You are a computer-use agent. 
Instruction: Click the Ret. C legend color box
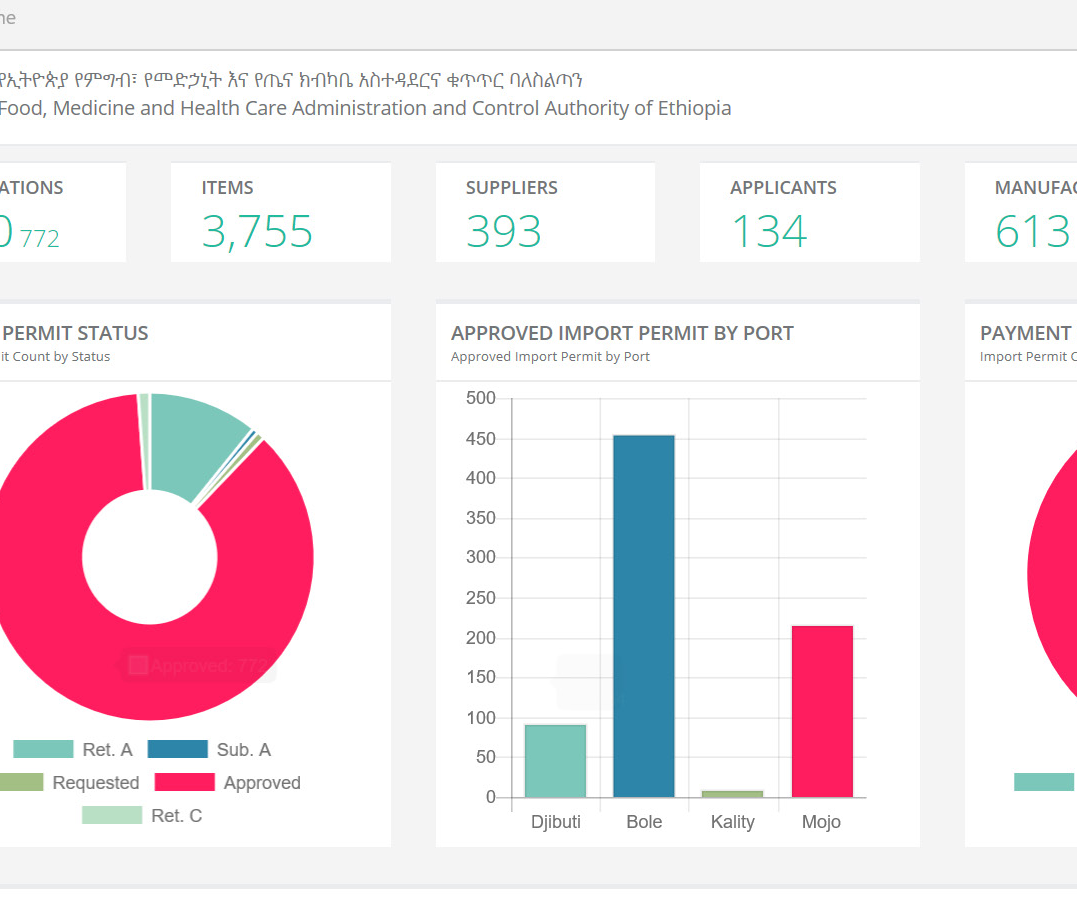point(112,815)
